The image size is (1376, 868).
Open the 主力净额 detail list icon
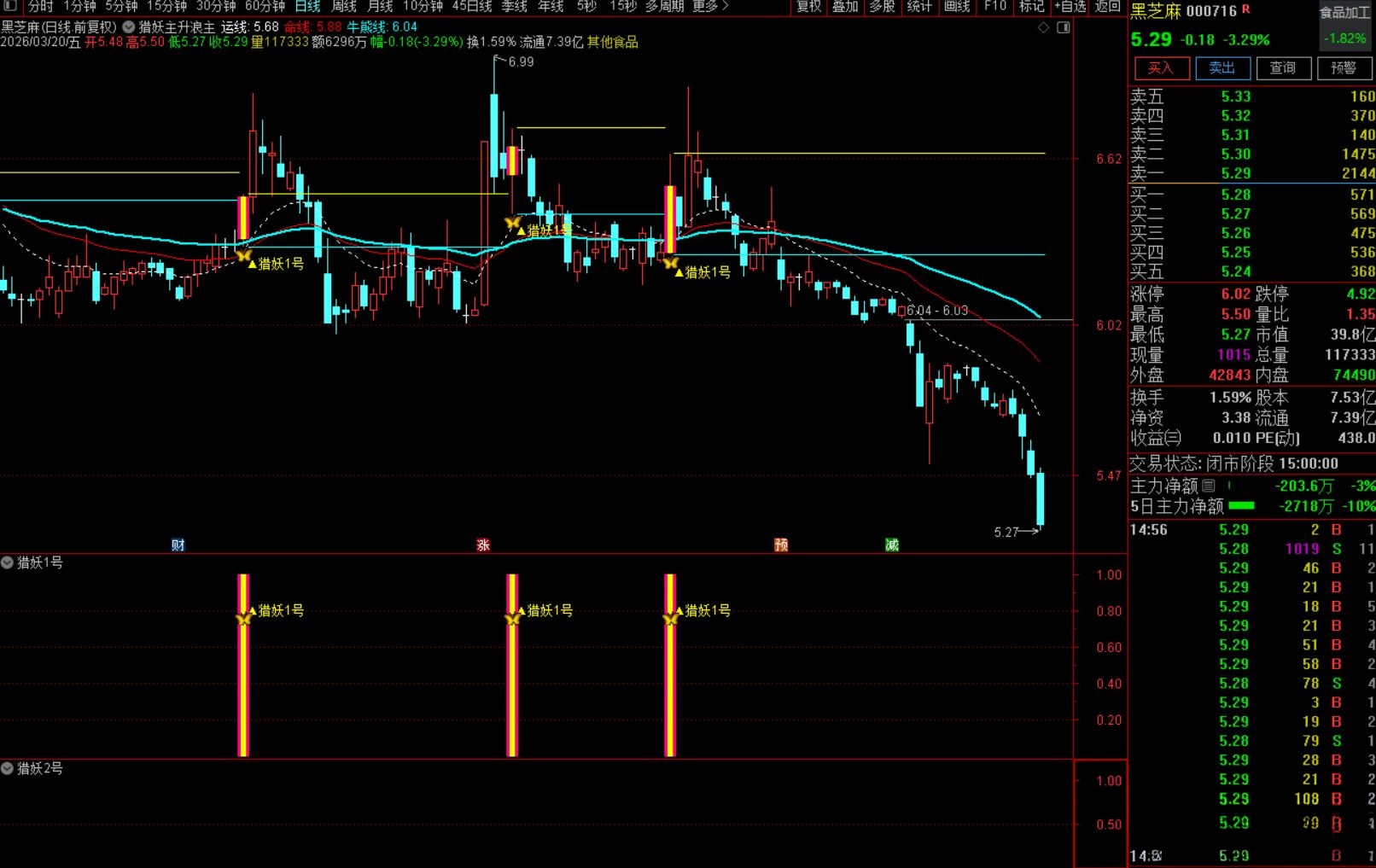[1209, 486]
